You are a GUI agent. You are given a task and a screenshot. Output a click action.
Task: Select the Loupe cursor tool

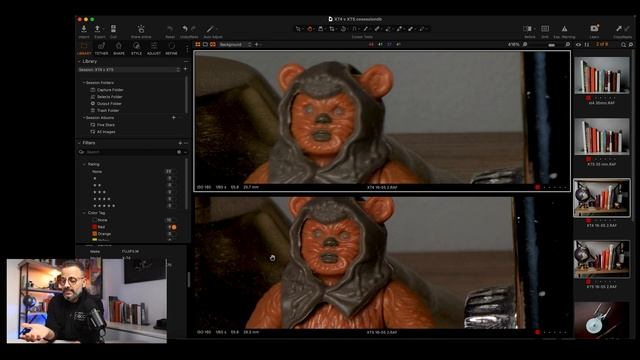(x=321, y=29)
